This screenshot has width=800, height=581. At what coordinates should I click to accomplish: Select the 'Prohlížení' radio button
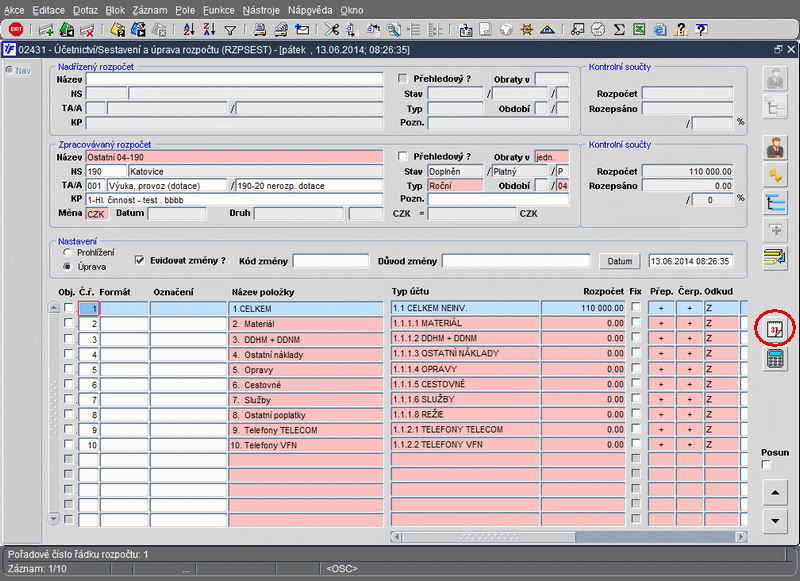point(67,253)
